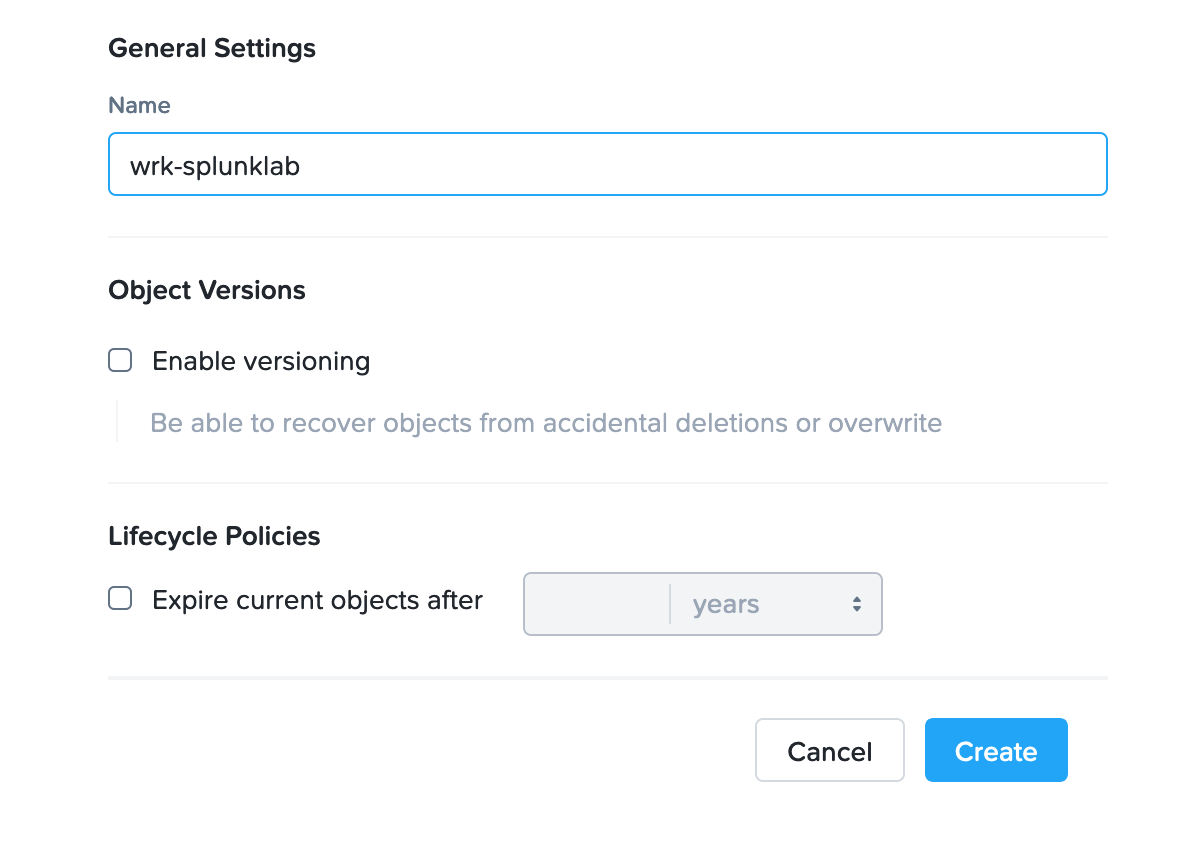1196x860 pixels.
Task: Click the Create button
Action: (996, 750)
